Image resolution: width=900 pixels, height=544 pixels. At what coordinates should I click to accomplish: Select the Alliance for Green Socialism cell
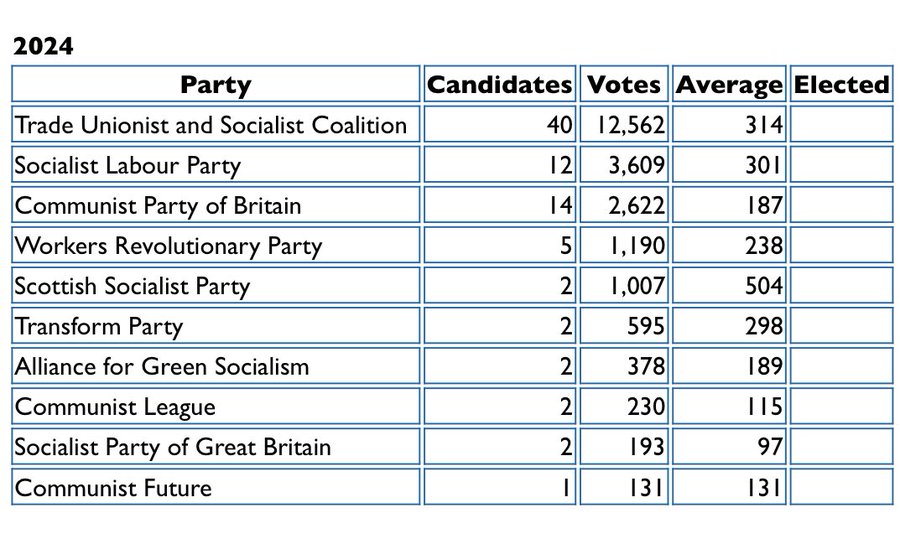coord(216,366)
